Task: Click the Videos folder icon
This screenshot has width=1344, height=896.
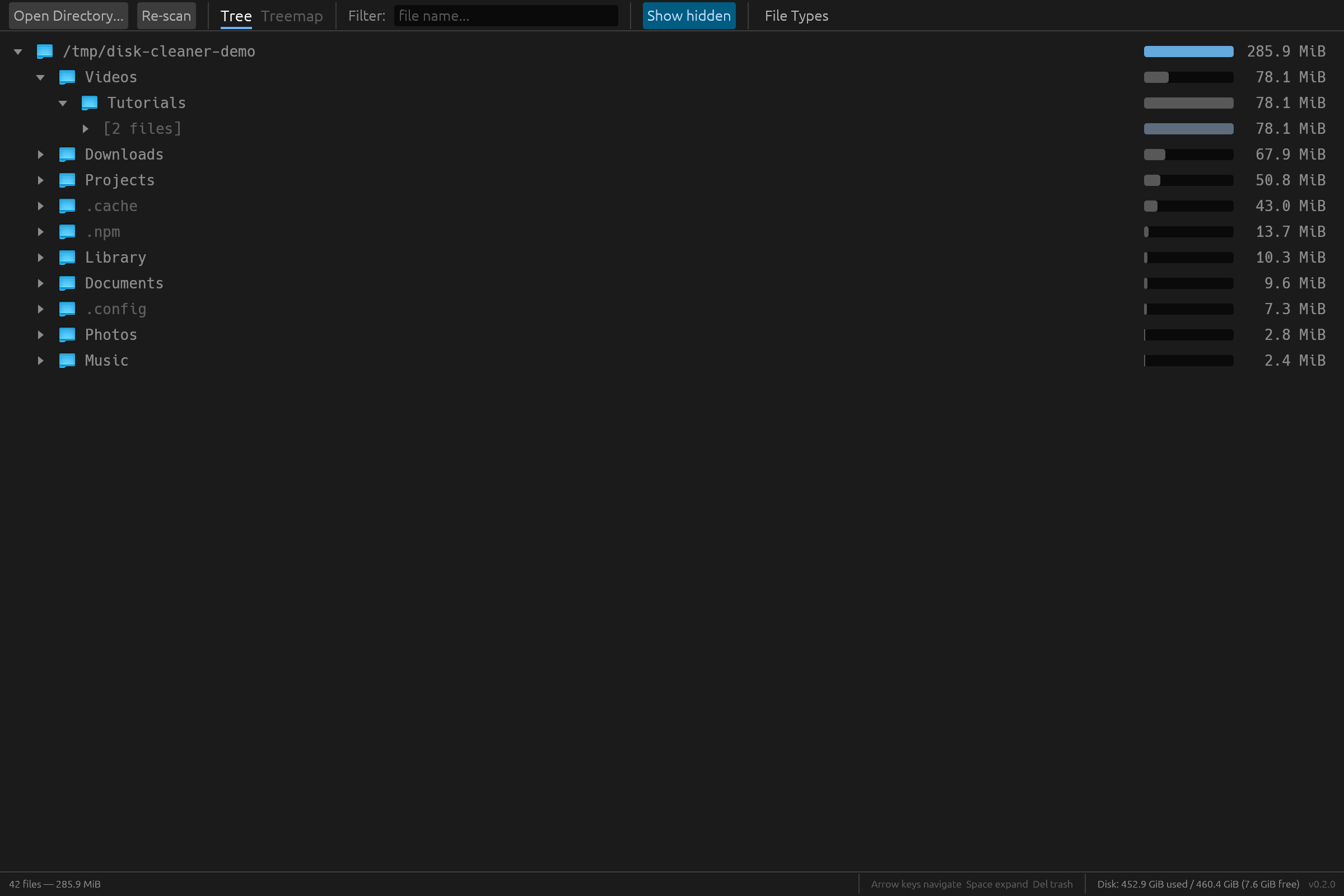Action: pos(67,77)
